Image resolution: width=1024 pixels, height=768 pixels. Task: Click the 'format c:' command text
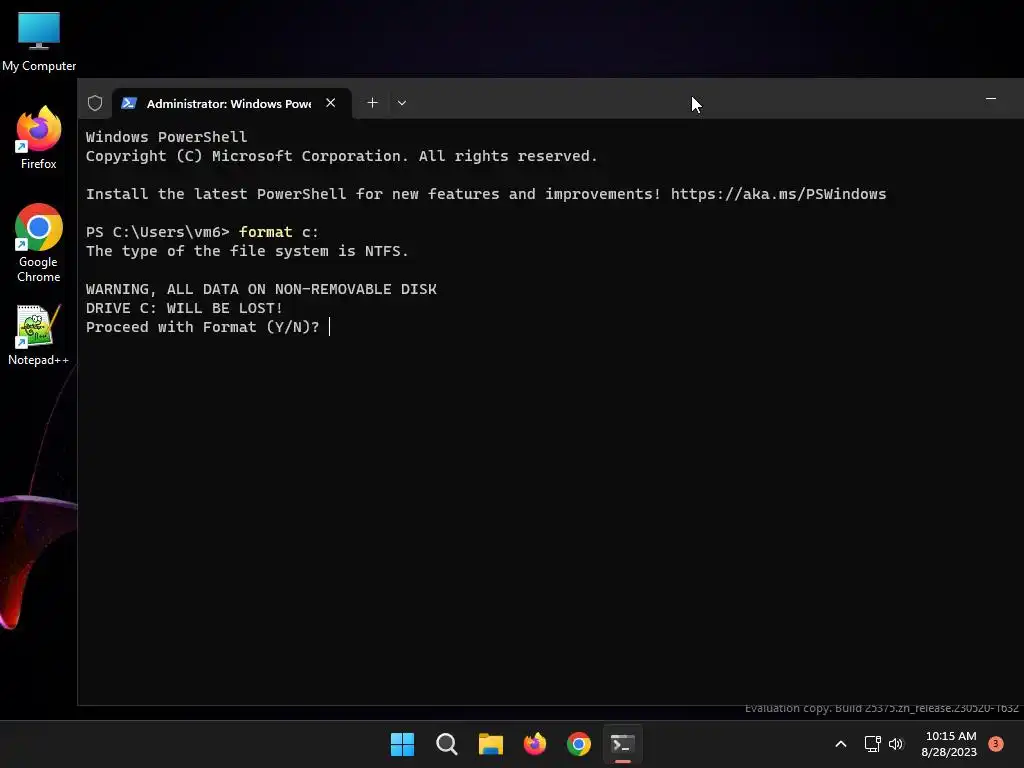tap(278, 232)
